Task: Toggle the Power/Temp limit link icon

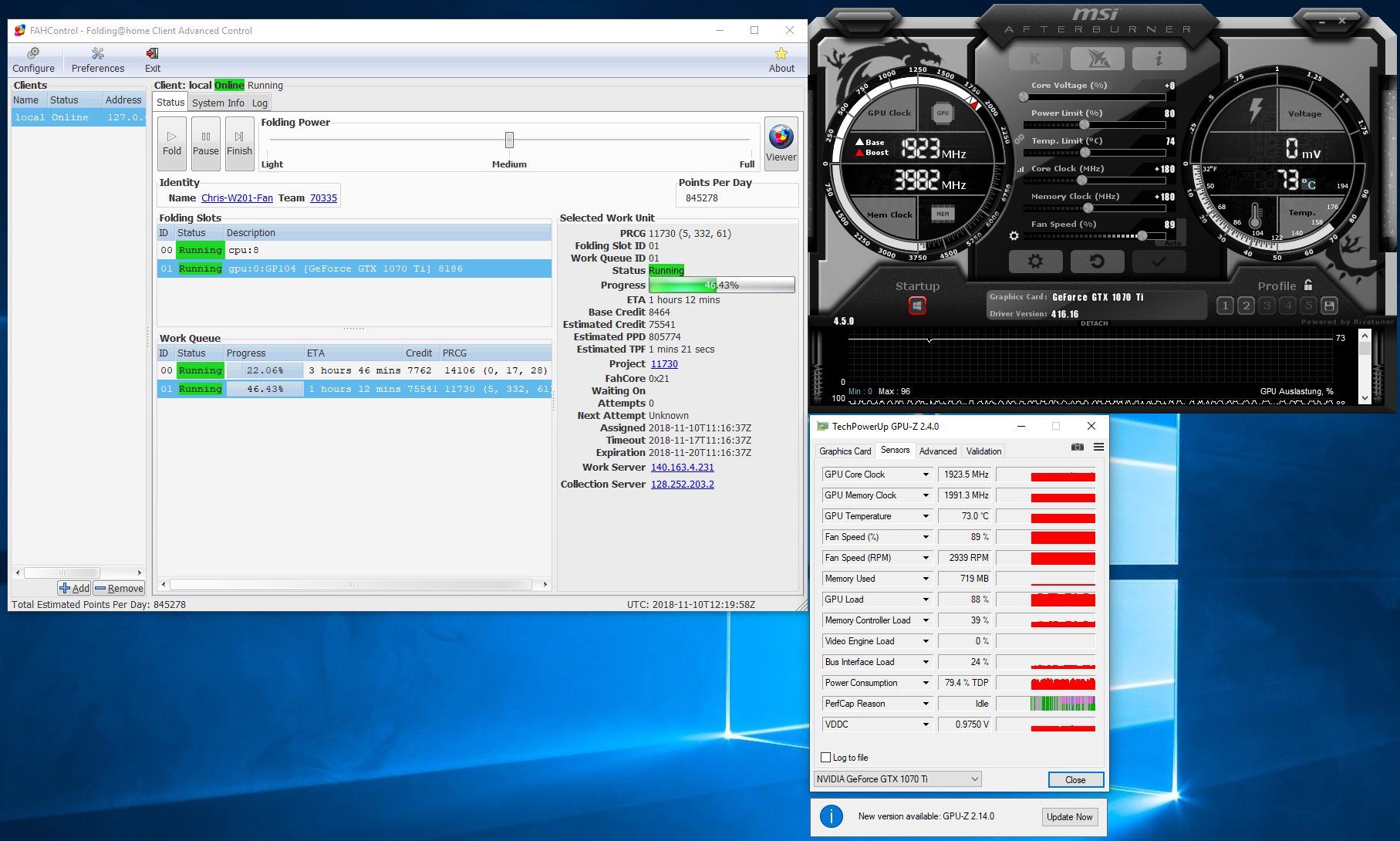Action: [1020, 140]
